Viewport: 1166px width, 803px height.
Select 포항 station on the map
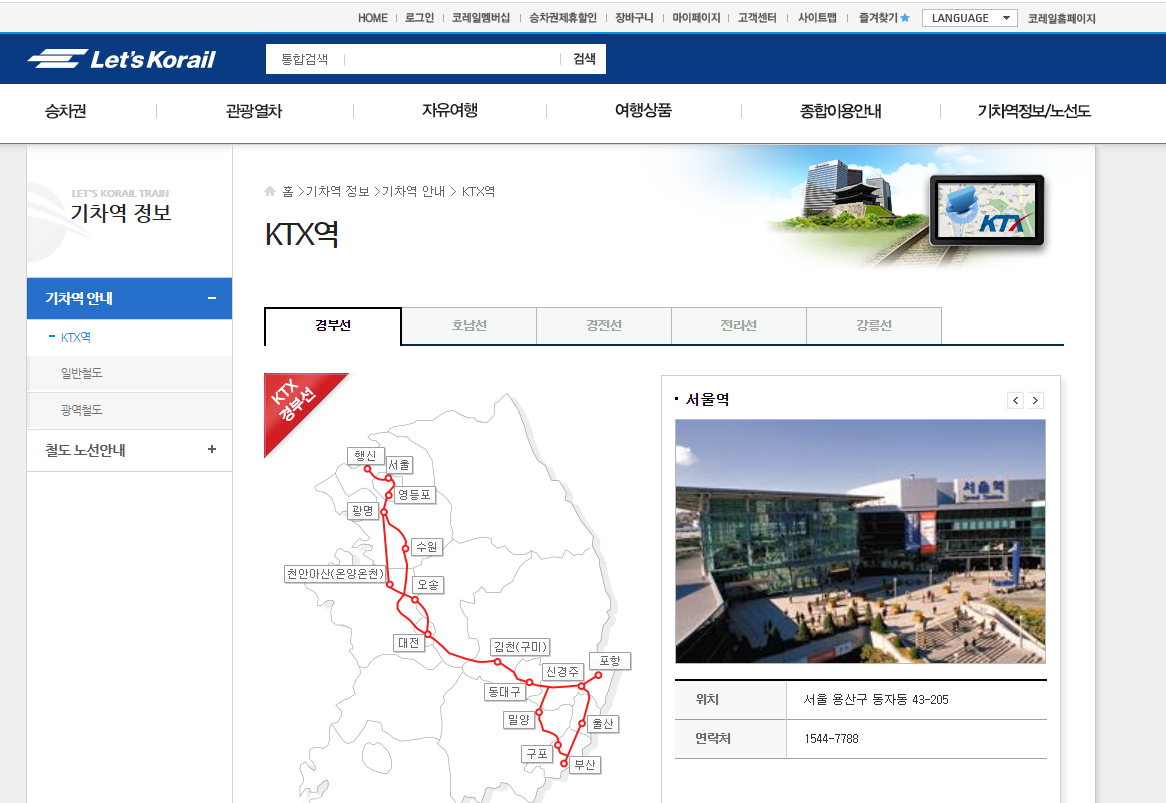click(610, 661)
